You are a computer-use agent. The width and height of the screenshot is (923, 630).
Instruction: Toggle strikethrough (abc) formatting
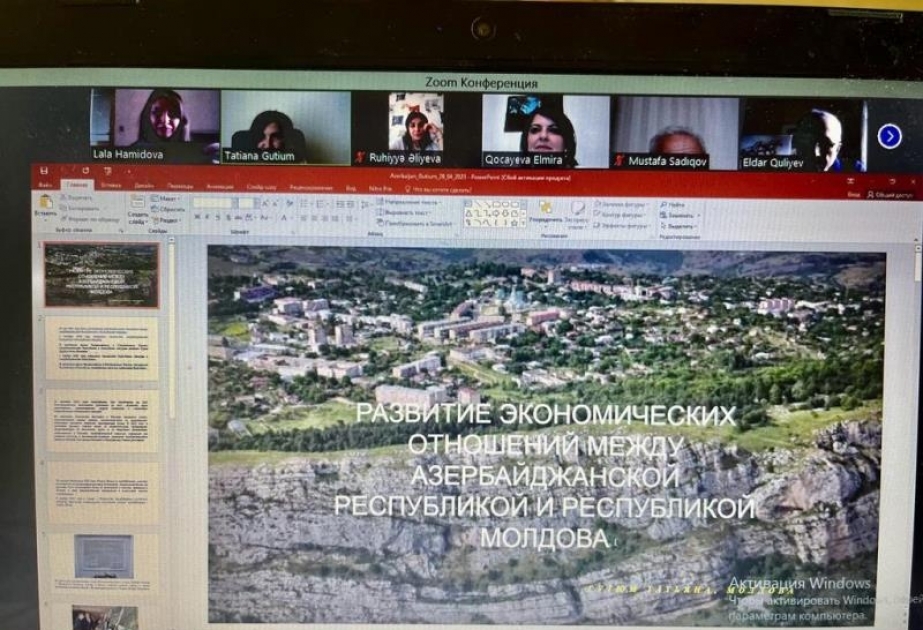[238, 218]
